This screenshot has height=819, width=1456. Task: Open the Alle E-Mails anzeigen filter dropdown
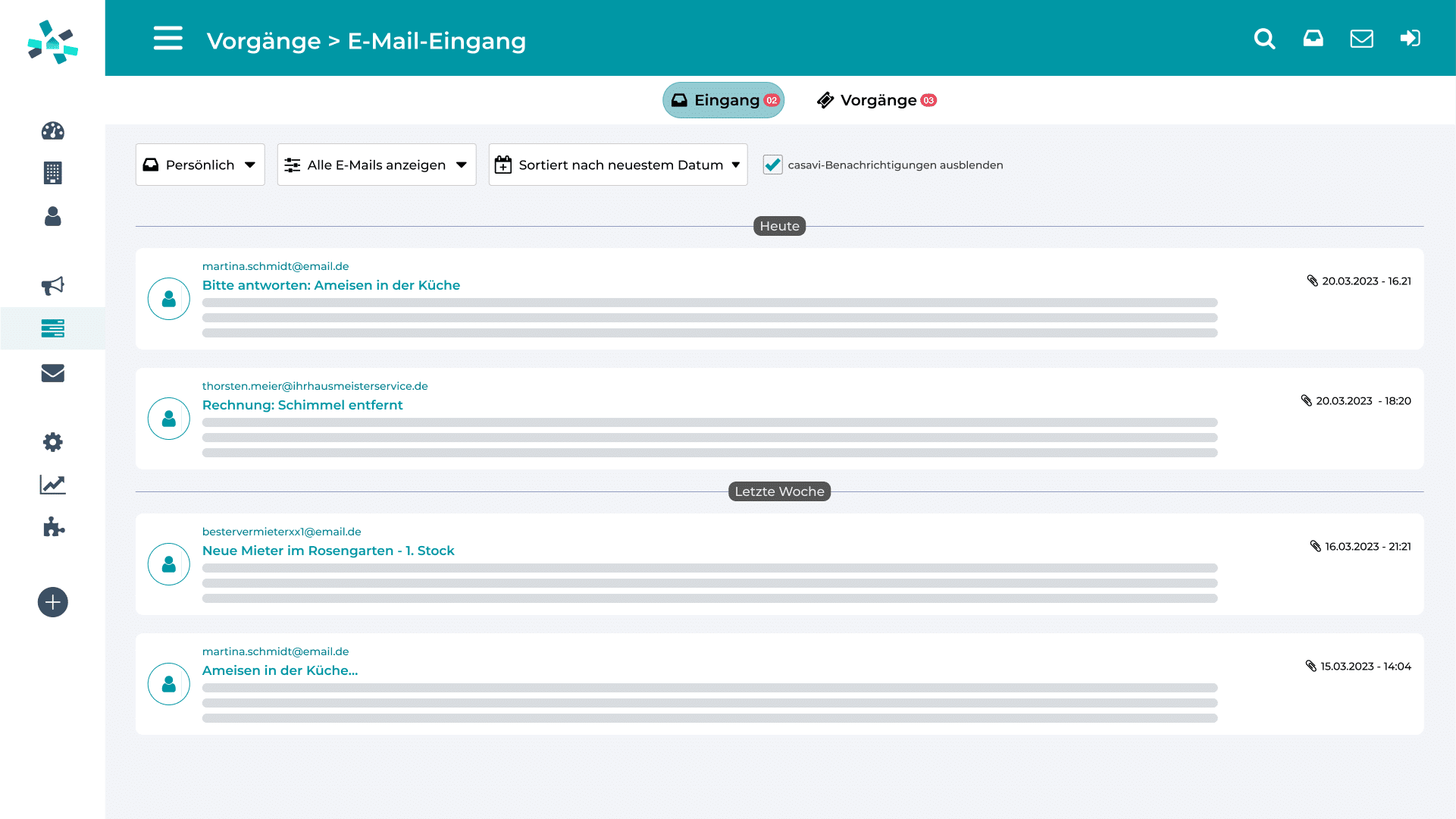[x=376, y=165]
